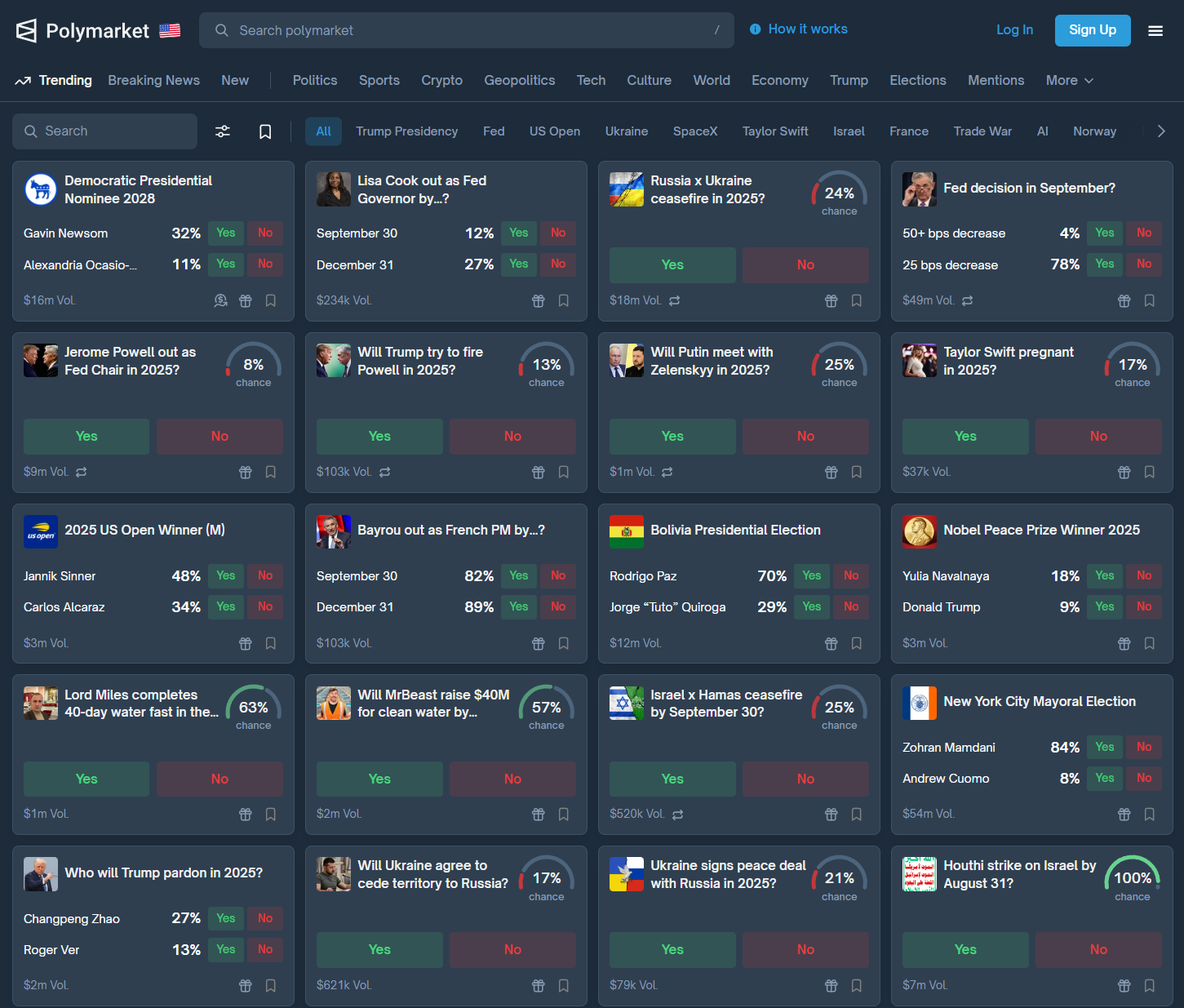Viewport: 1184px width, 1008px height.
Task: Click the US flag icon beside Polymarket
Action: click(170, 31)
